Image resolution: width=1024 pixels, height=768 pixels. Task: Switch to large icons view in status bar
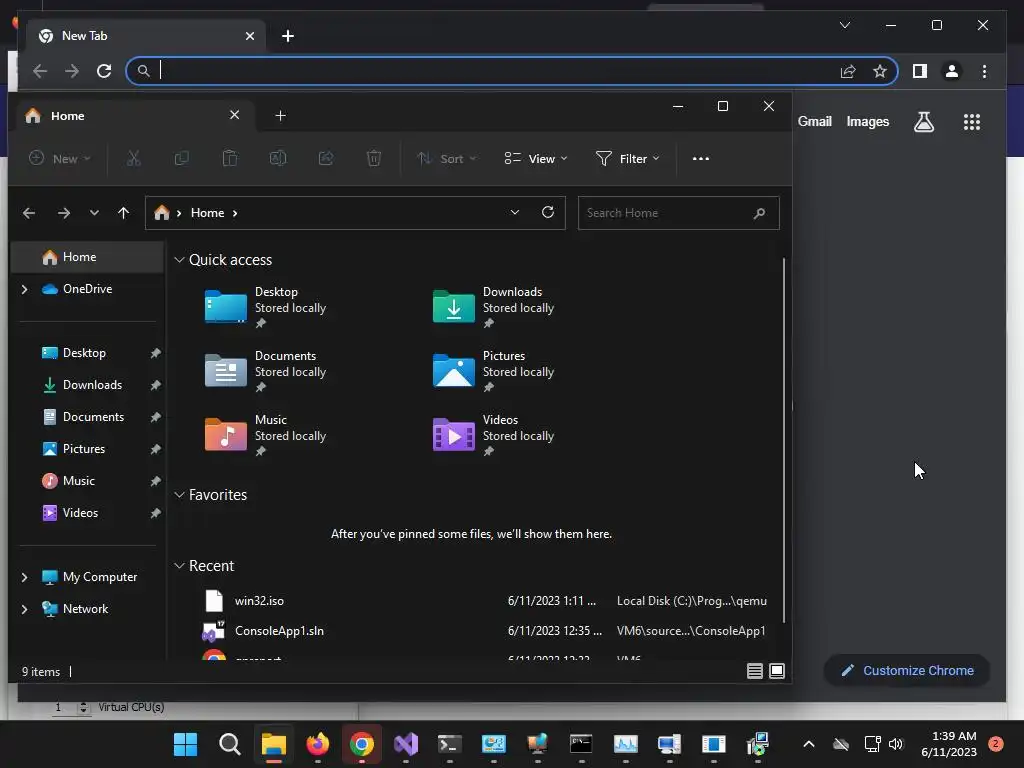point(776,671)
